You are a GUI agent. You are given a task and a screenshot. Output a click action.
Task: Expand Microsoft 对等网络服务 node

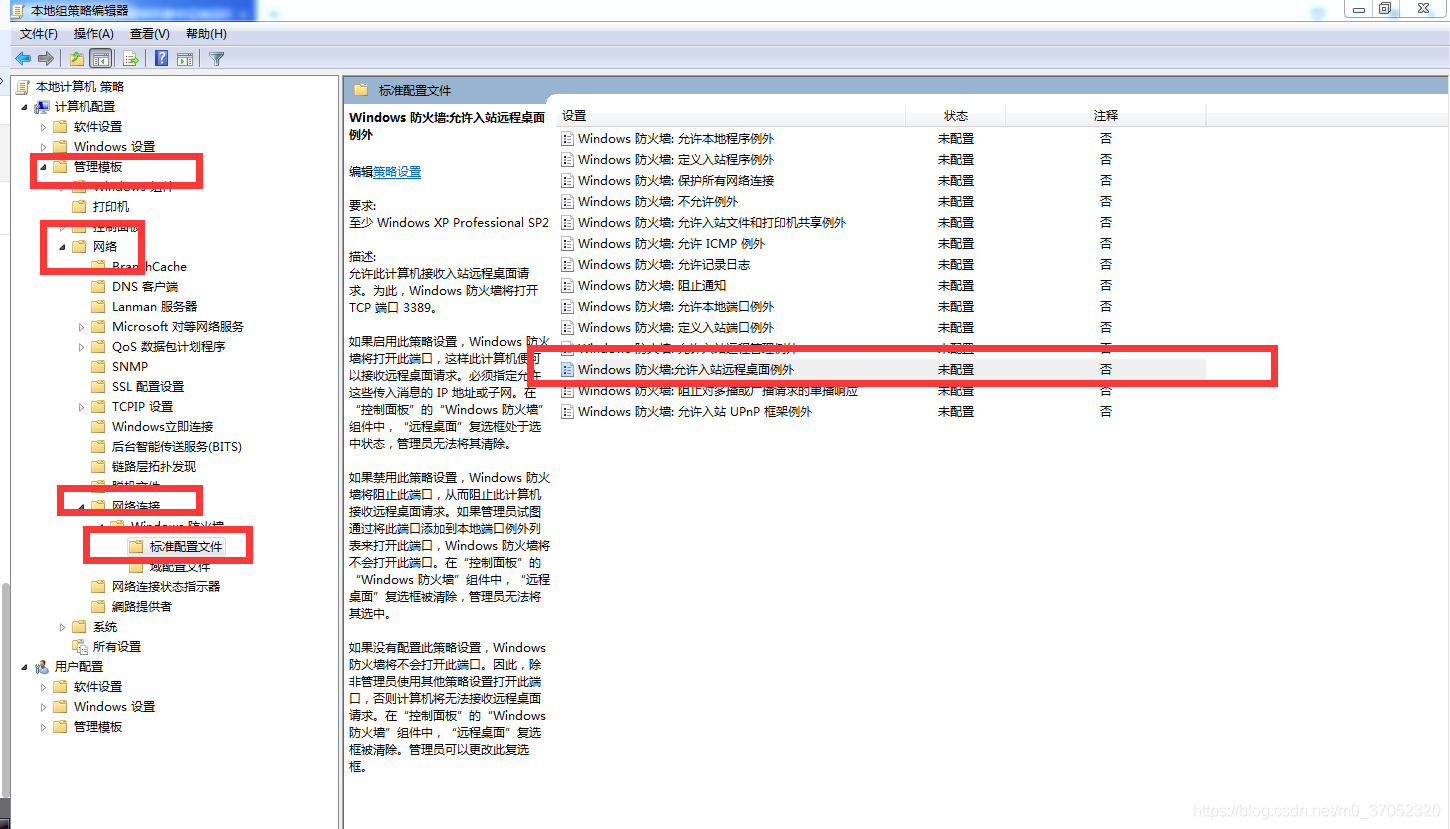(81, 326)
